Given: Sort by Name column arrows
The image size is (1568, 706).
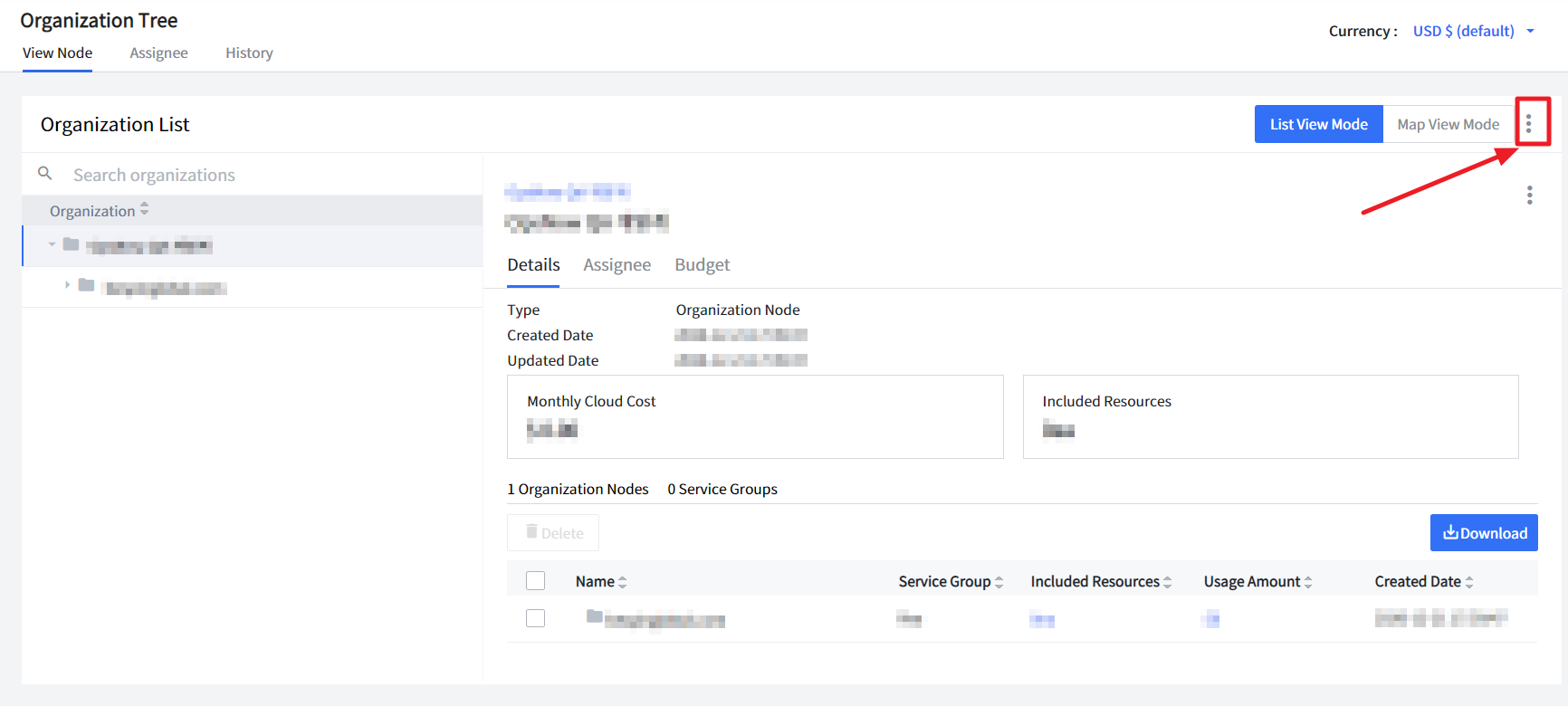Looking at the screenshot, I should (x=622, y=582).
